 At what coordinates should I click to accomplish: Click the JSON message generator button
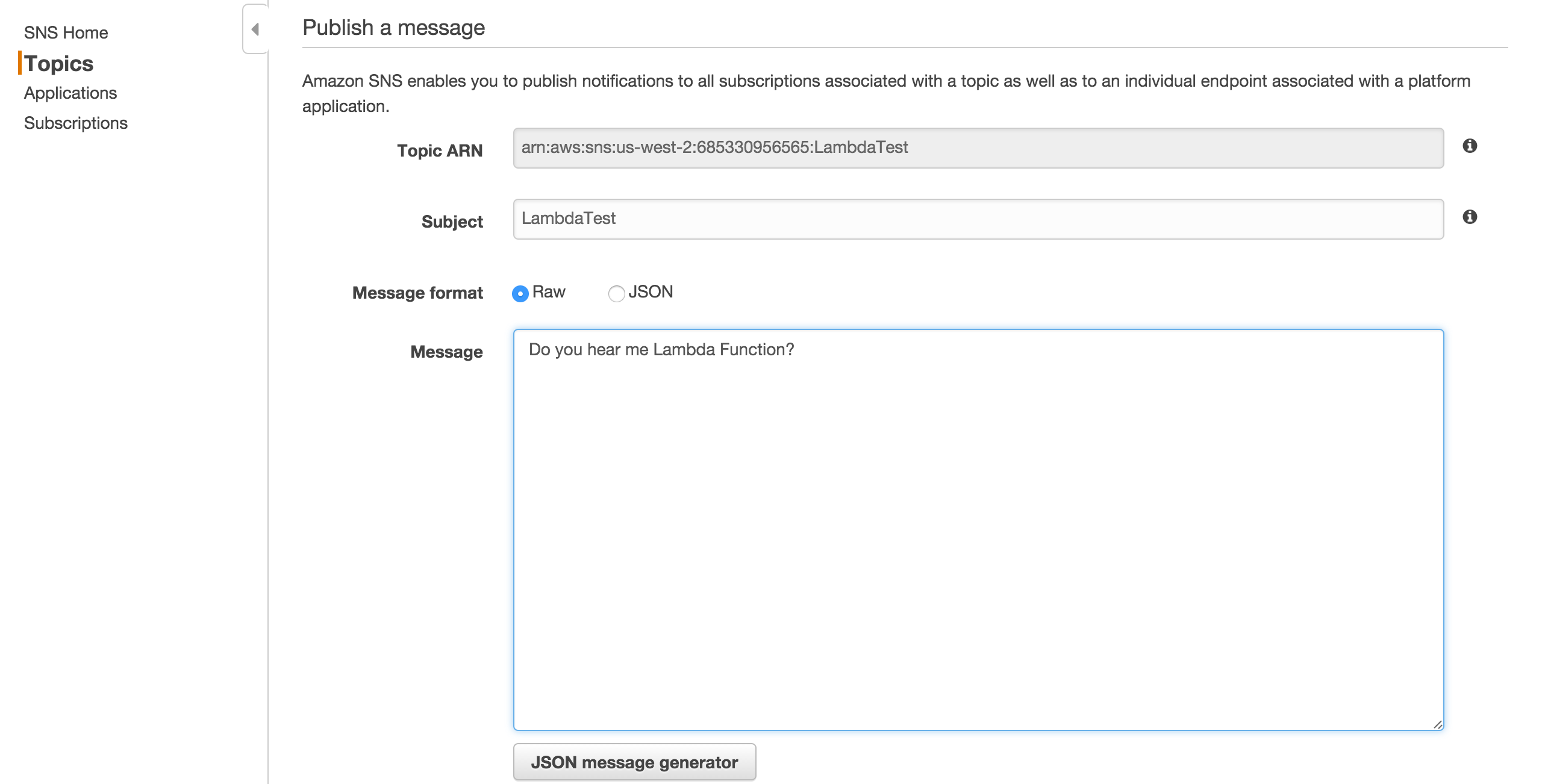634,762
